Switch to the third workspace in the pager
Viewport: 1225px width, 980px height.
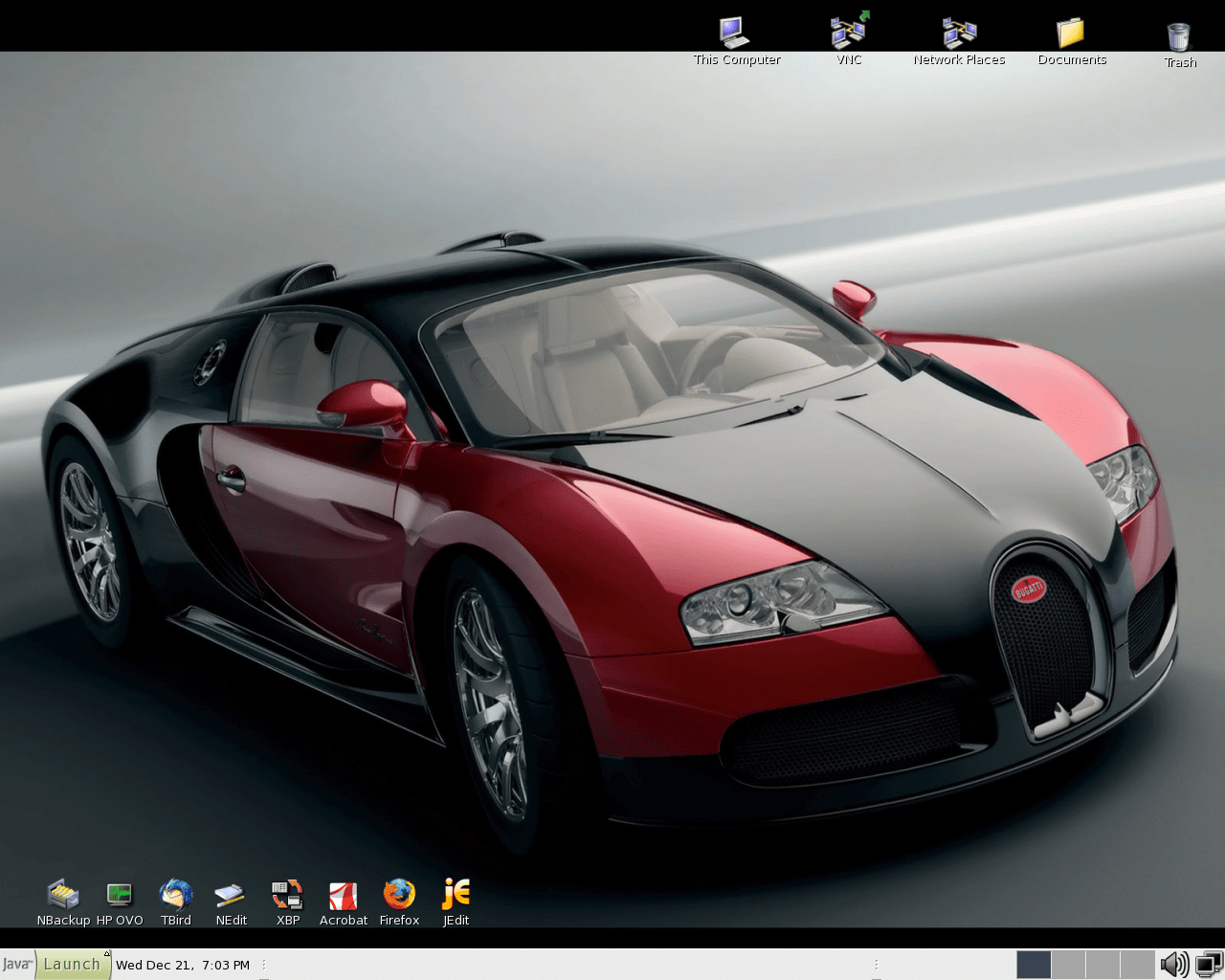[1102, 965]
